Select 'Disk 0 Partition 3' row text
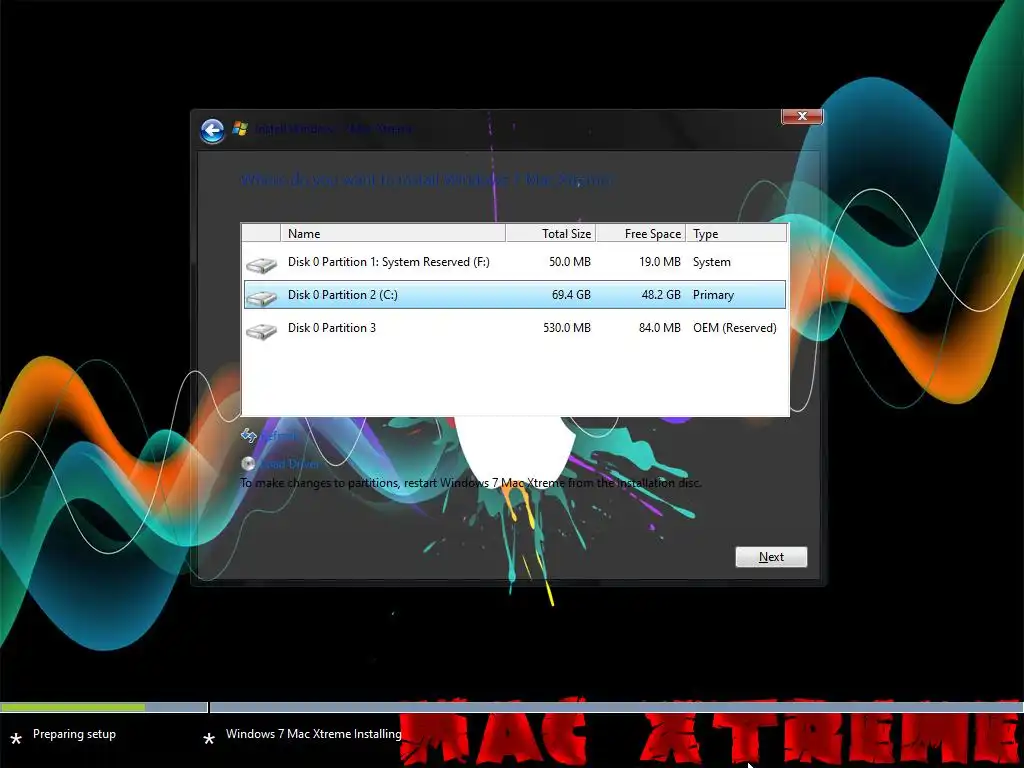The image size is (1024, 768). (x=332, y=328)
